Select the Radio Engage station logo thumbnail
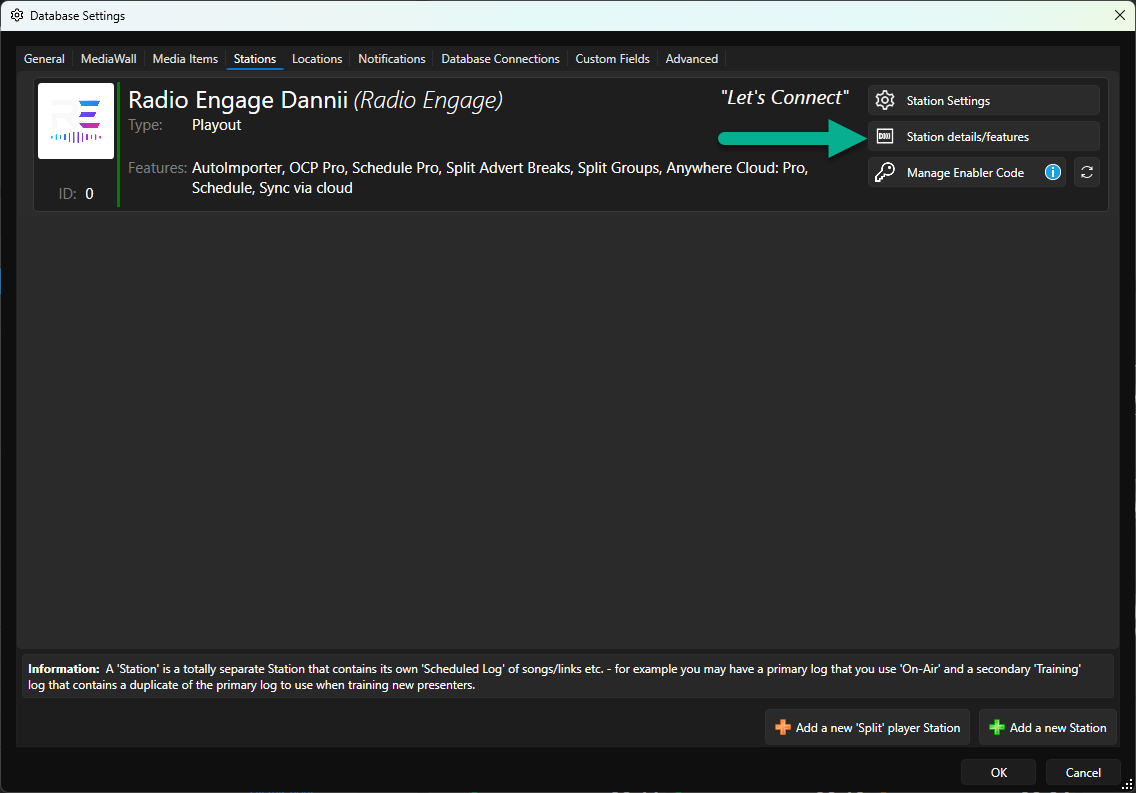The width and height of the screenshot is (1136, 793). pyautogui.click(x=76, y=121)
